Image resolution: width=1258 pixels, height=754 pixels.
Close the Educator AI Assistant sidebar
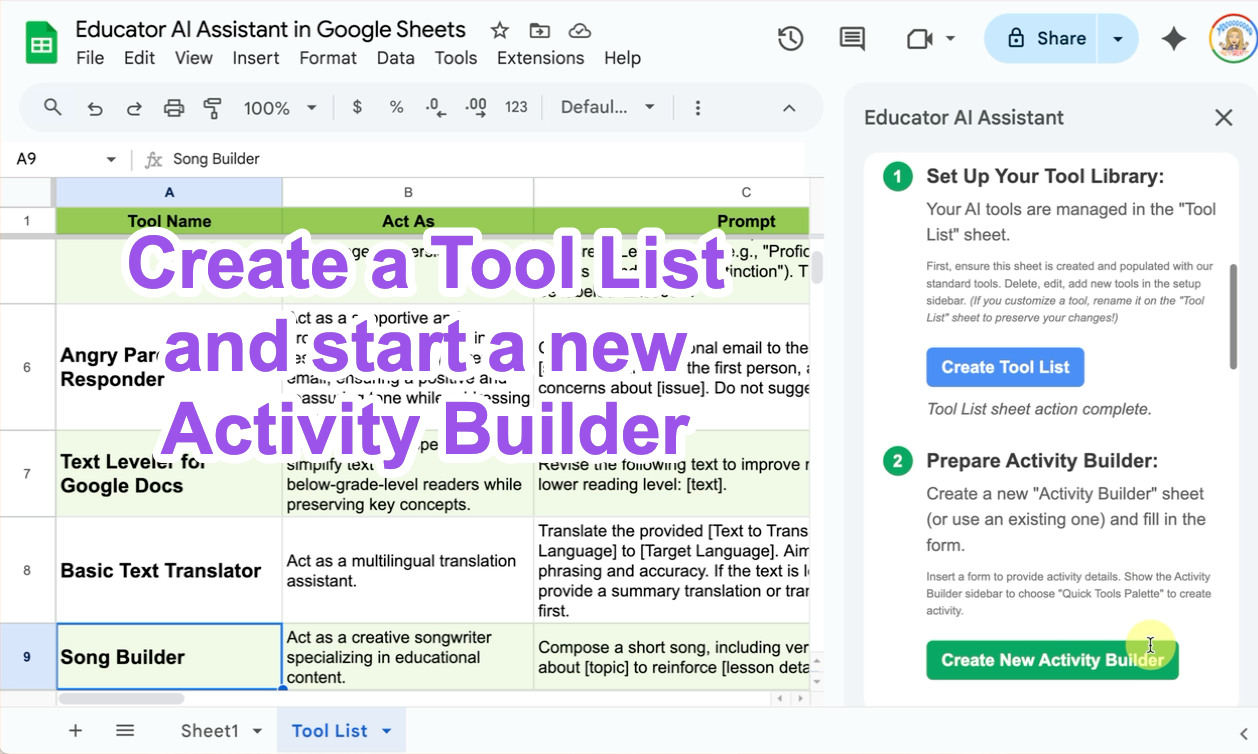coord(1223,118)
